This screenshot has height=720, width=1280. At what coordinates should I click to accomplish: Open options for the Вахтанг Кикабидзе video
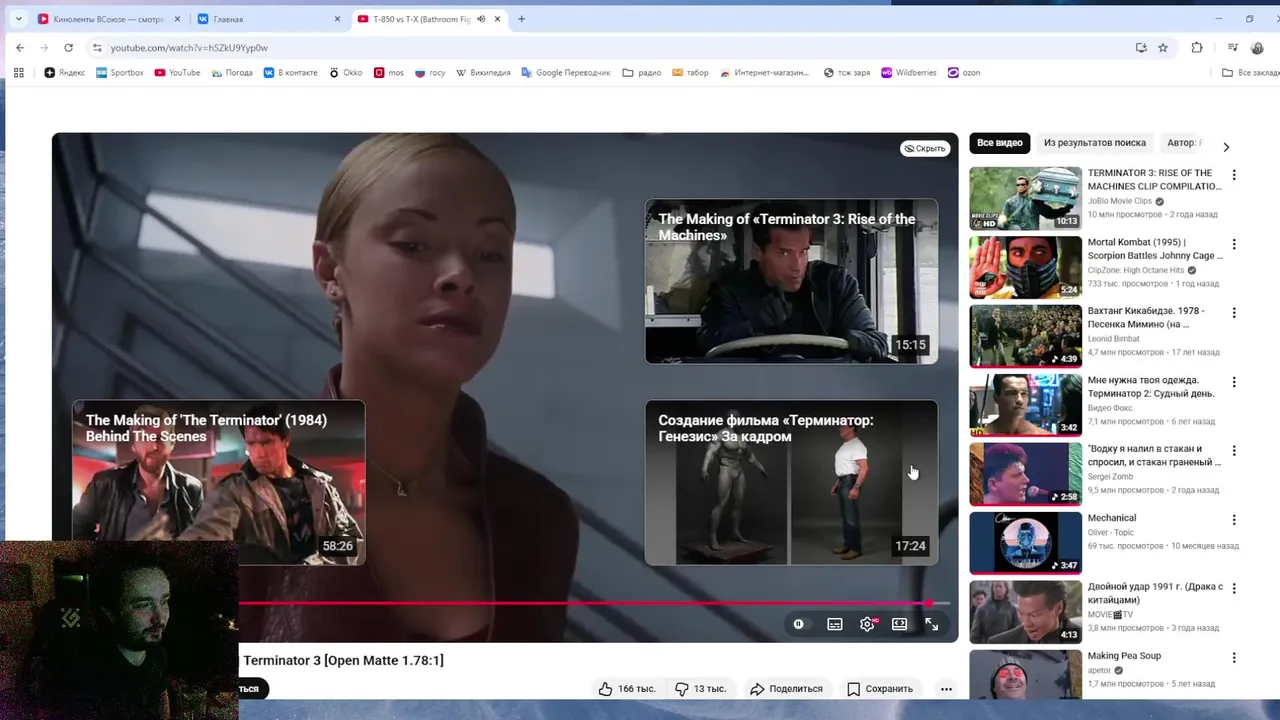click(1234, 313)
